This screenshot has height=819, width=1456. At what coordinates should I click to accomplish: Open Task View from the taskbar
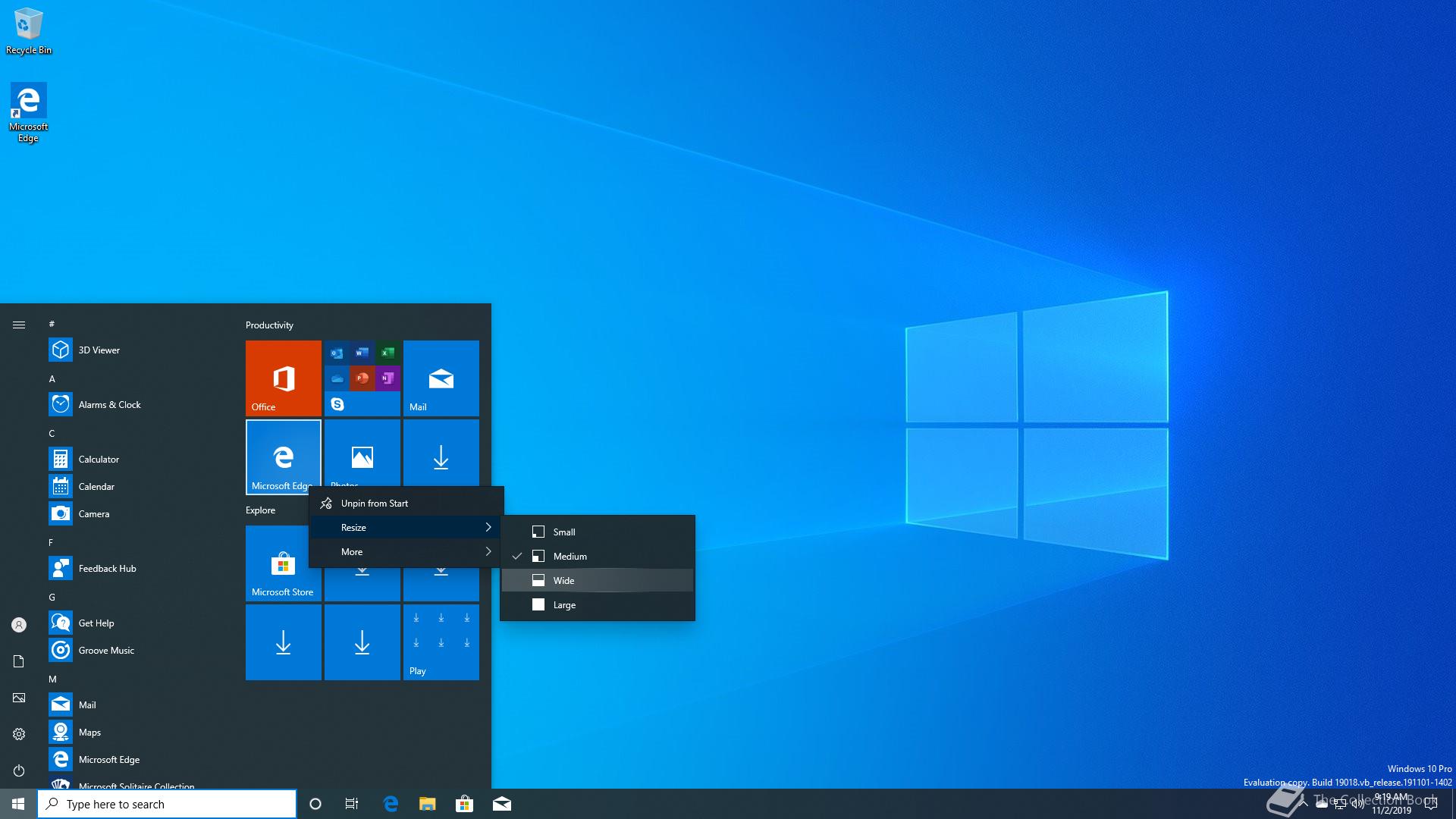[x=351, y=804]
